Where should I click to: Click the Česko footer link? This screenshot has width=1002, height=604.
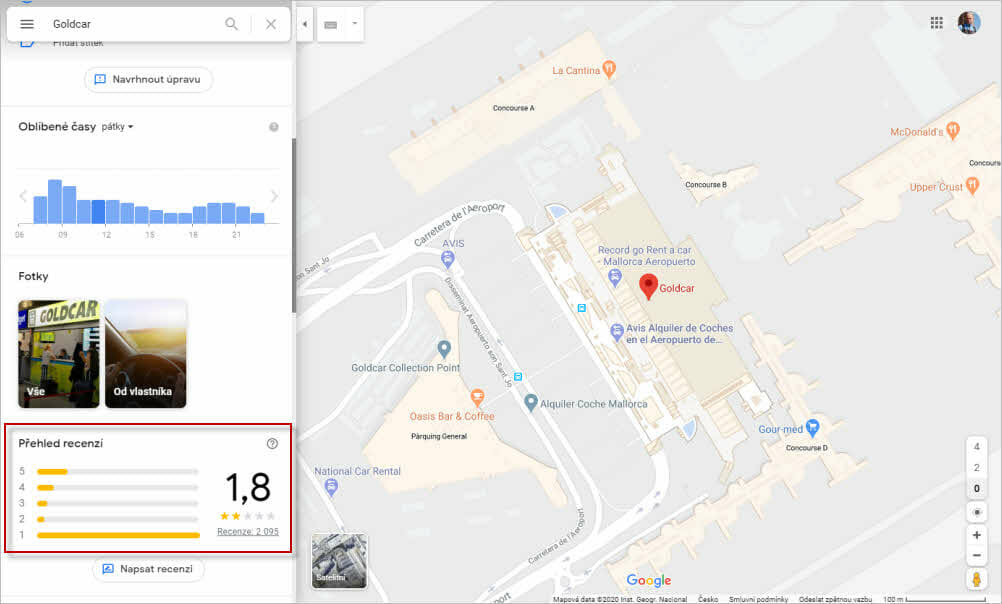[x=707, y=600]
